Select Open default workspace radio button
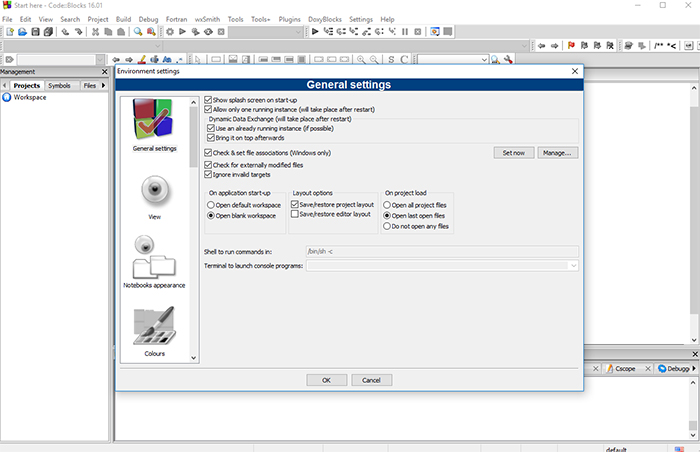700x452 pixels. 211,205
